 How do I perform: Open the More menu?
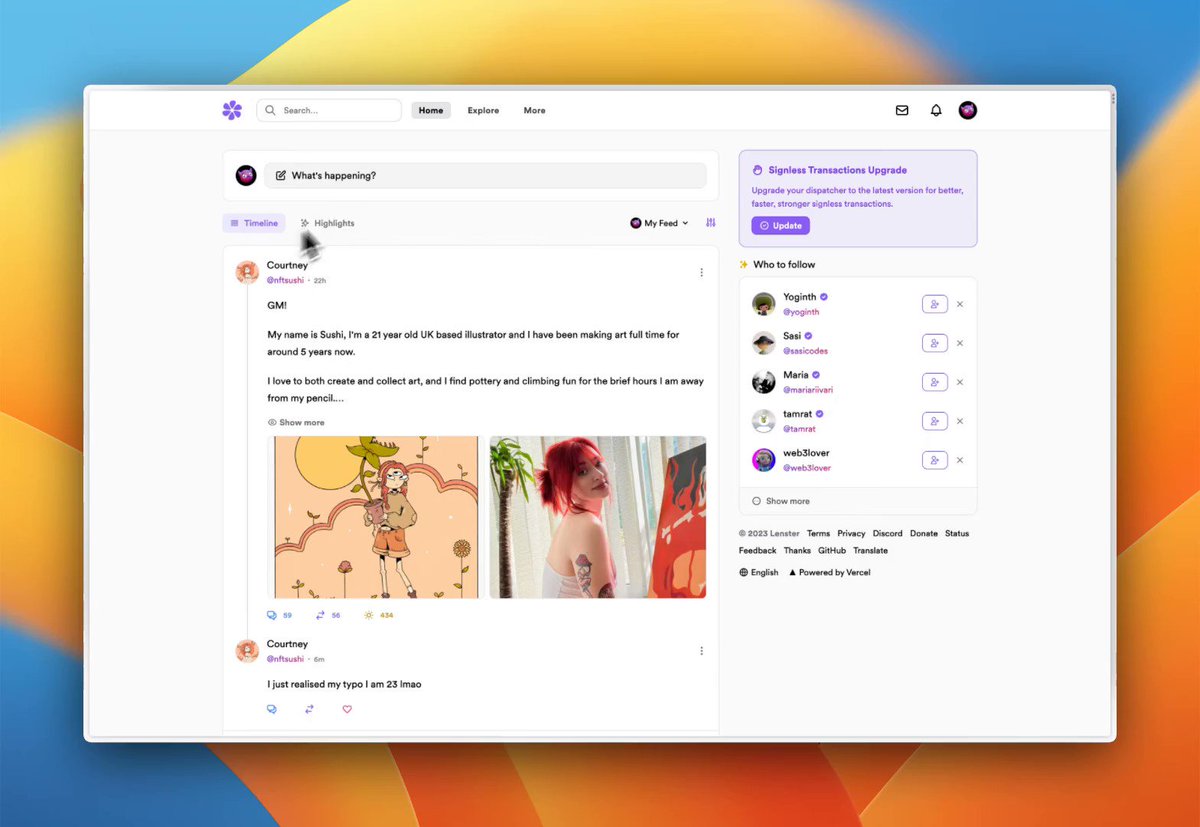pos(534,110)
